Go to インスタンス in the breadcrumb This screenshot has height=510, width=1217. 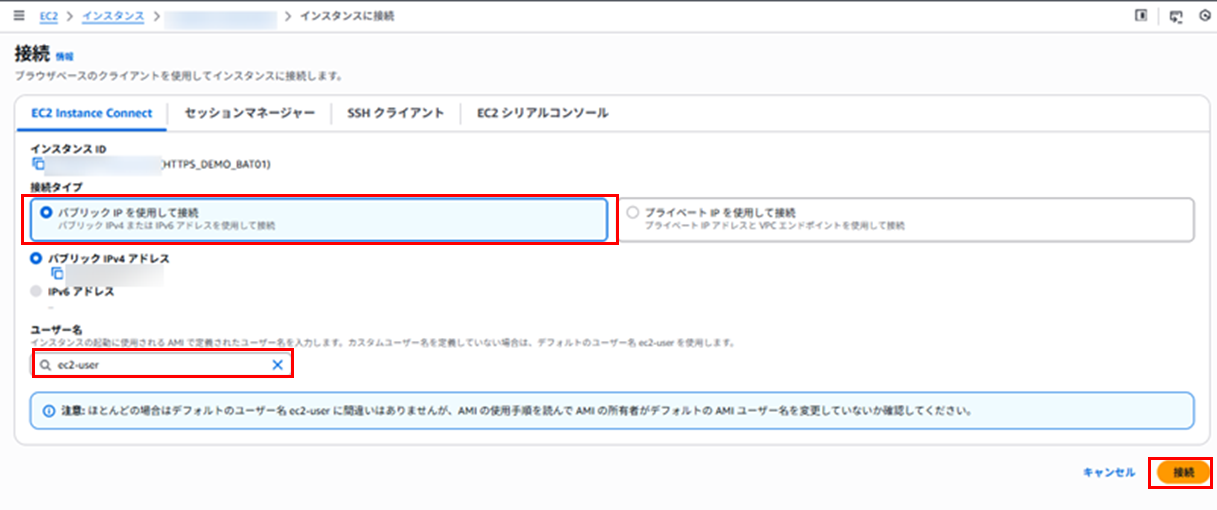click(112, 16)
